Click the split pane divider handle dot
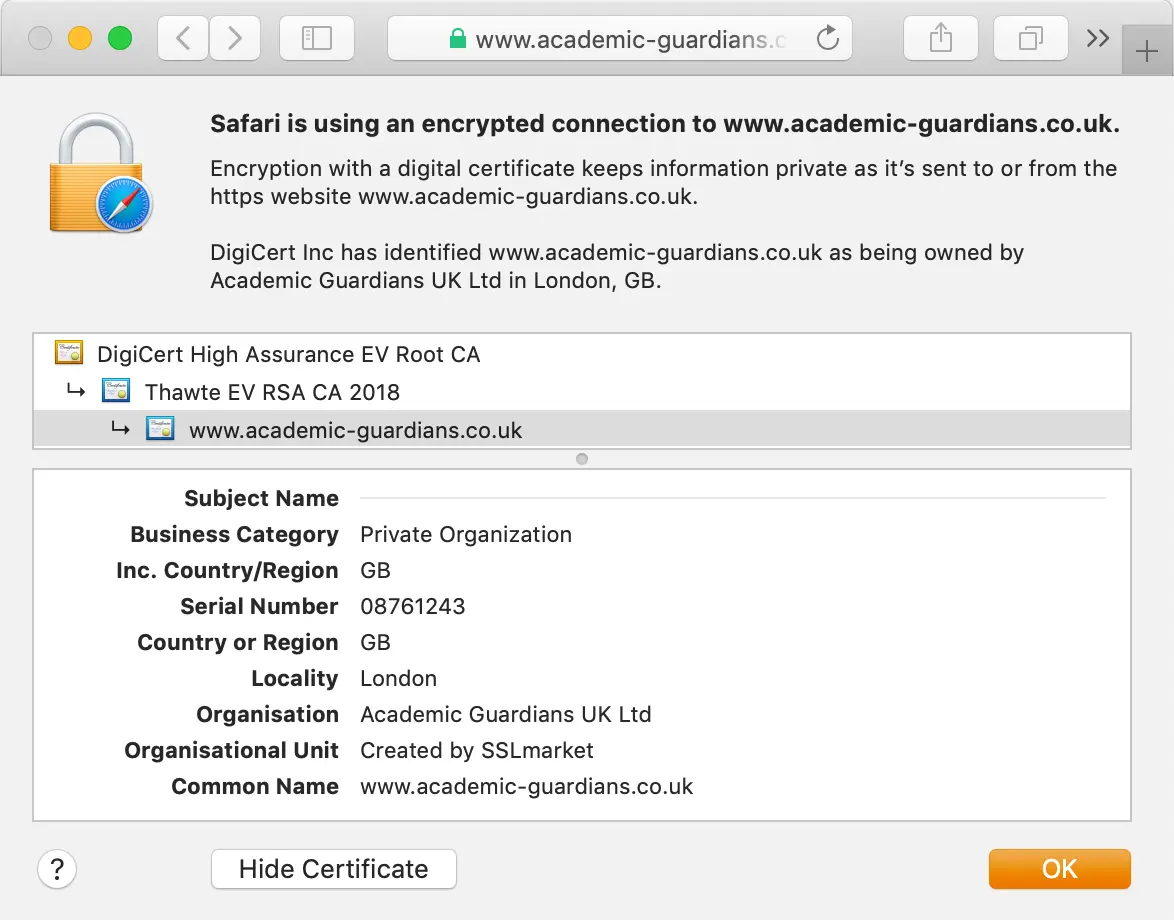This screenshot has width=1174, height=920. [582, 459]
